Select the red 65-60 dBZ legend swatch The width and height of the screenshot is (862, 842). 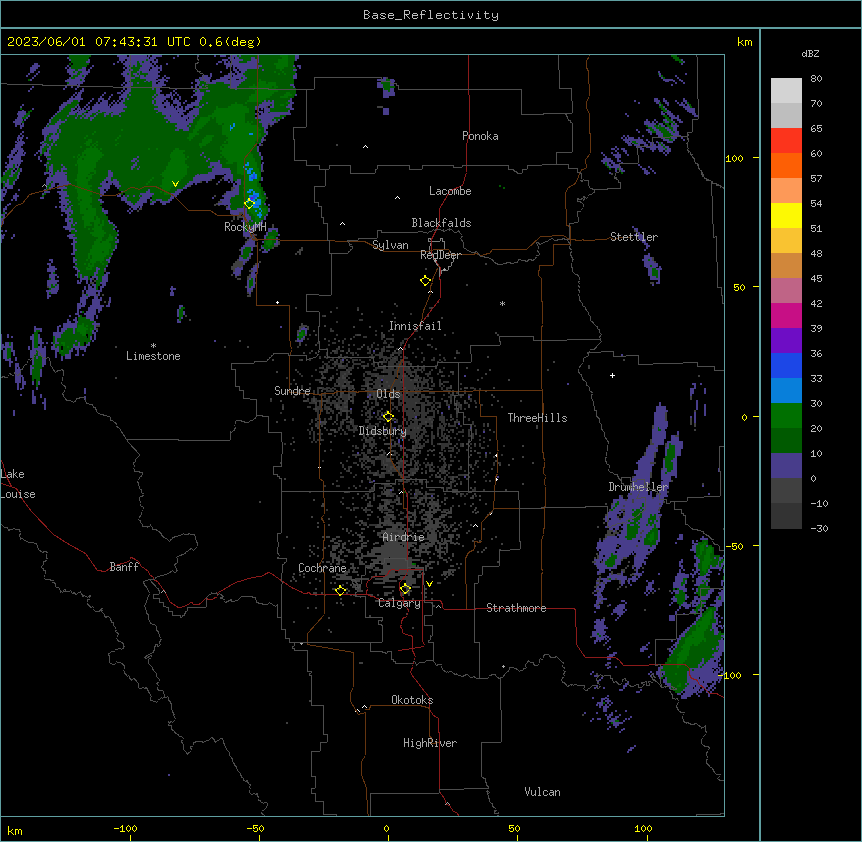tap(786, 141)
